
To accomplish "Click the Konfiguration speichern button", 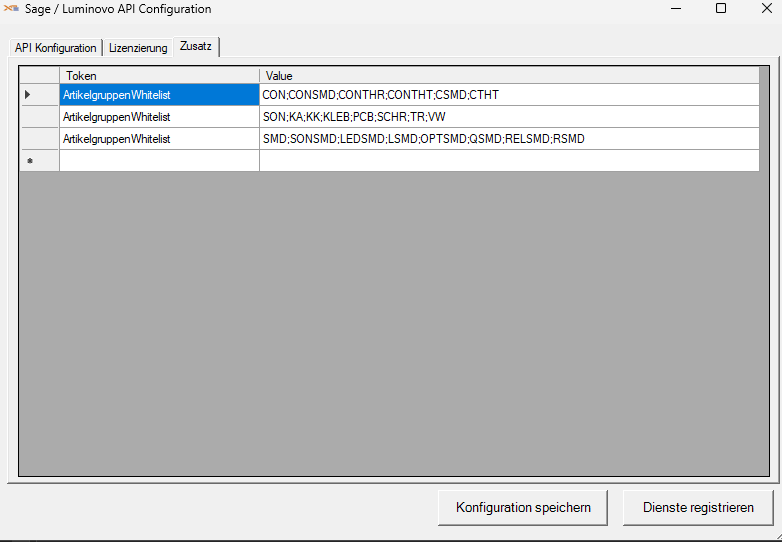I will click(x=523, y=507).
